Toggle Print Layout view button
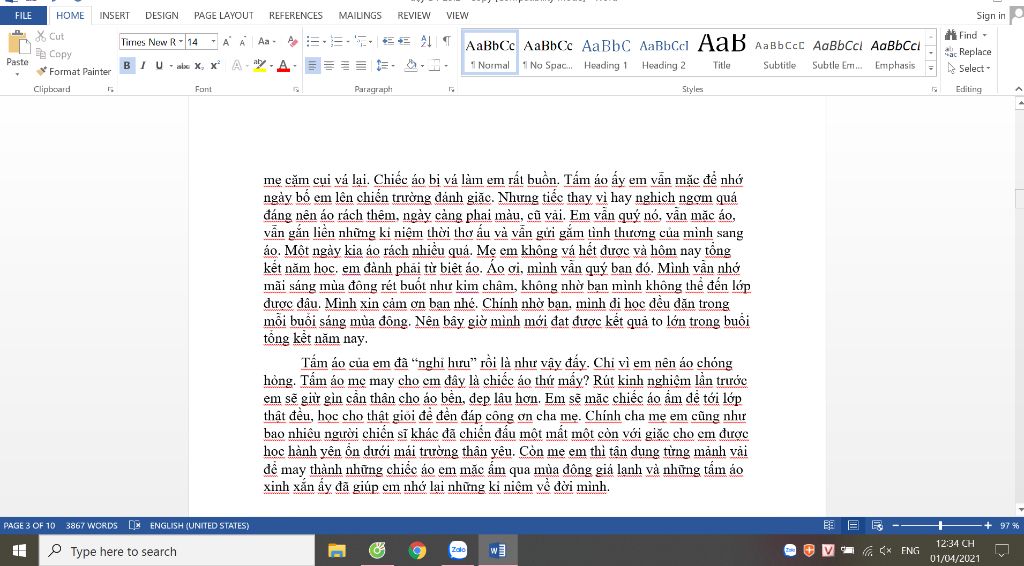Image resolution: width=1024 pixels, height=566 pixels. (x=853, y=526)
